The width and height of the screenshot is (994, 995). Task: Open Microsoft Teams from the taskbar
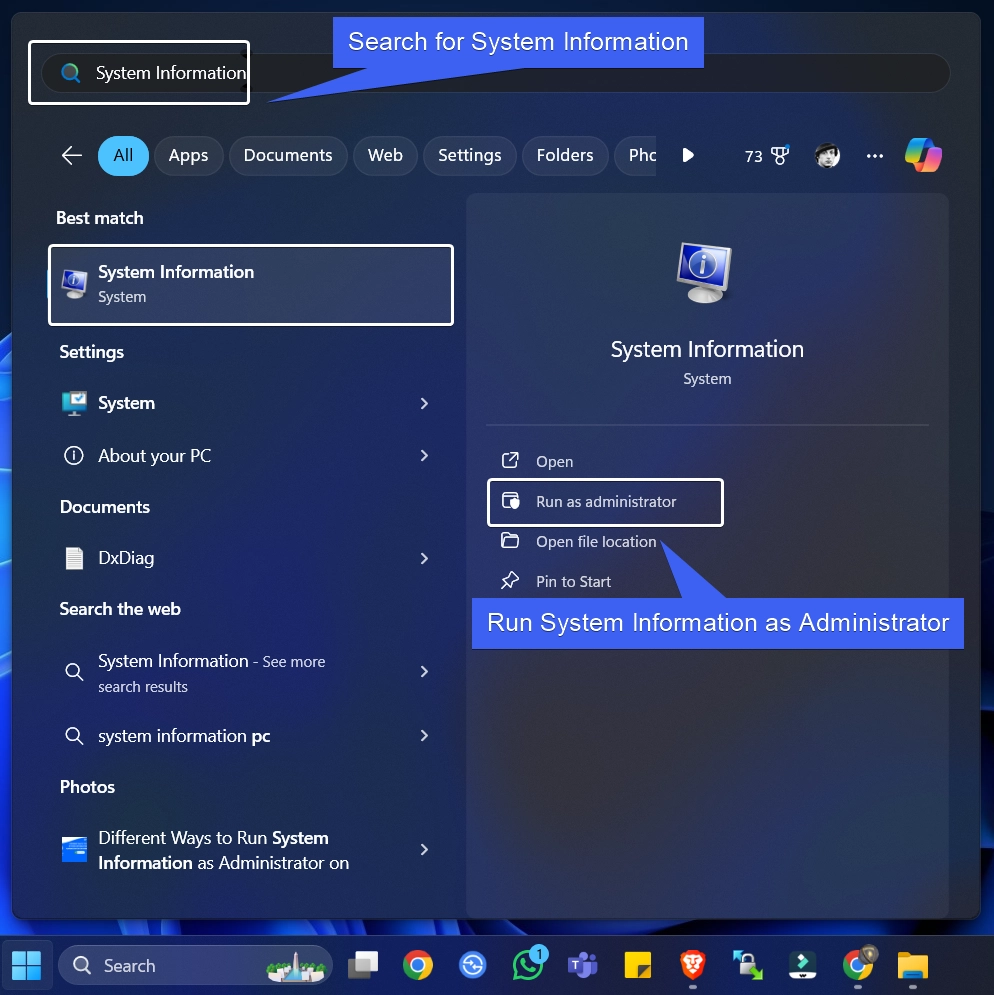point(582,965)
